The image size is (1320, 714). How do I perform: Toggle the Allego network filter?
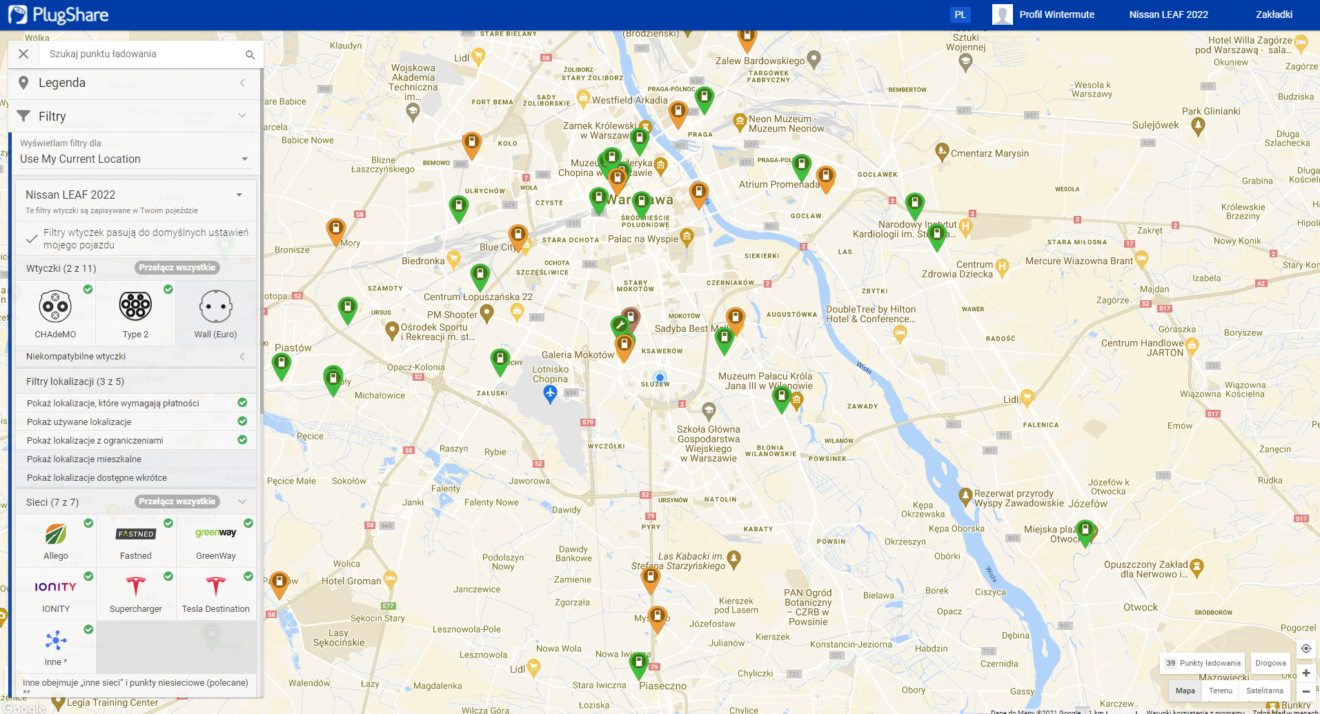click(x=56, y=541)
